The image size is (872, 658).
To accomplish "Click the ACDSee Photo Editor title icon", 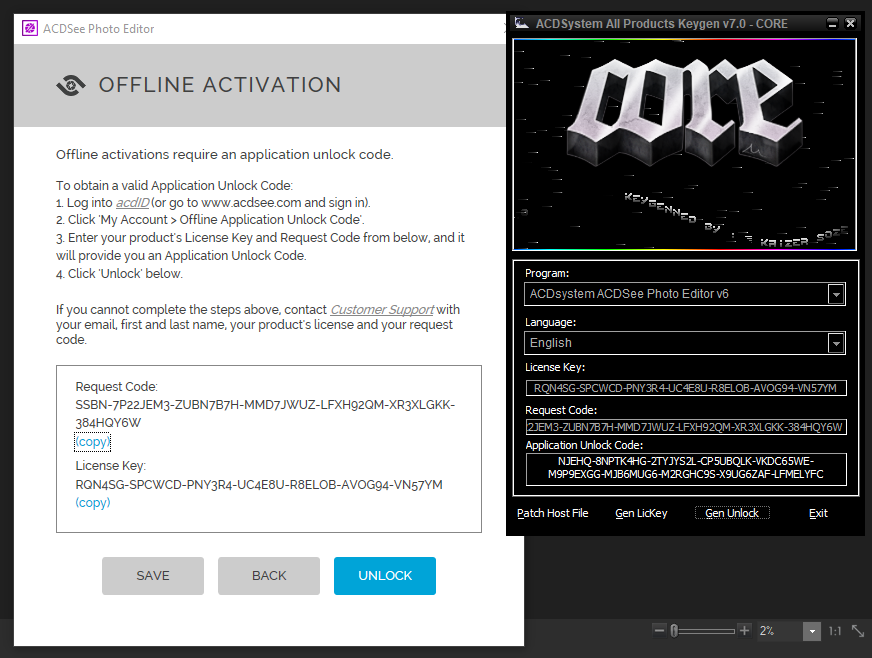I will point(29,28).
